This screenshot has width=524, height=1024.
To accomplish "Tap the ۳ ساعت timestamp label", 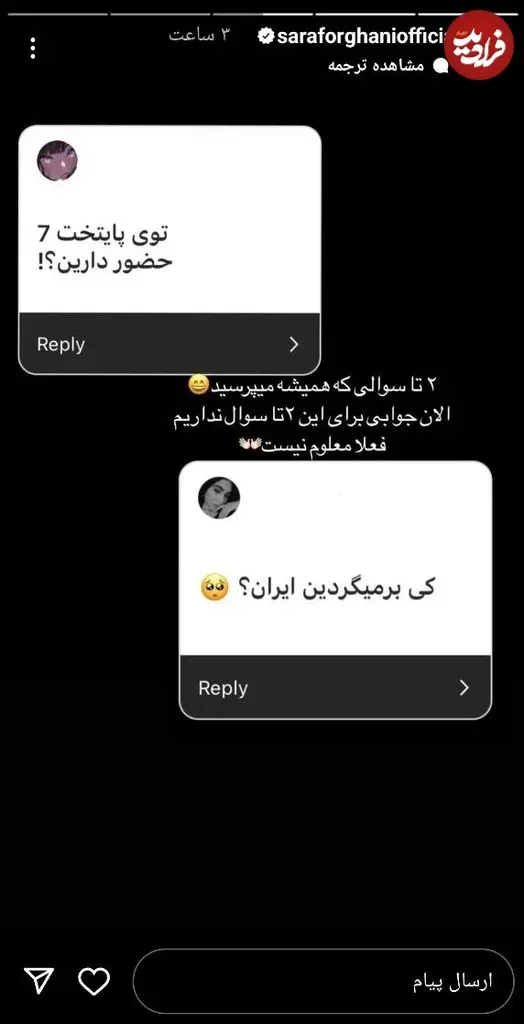I will click(x=201, y=35).
